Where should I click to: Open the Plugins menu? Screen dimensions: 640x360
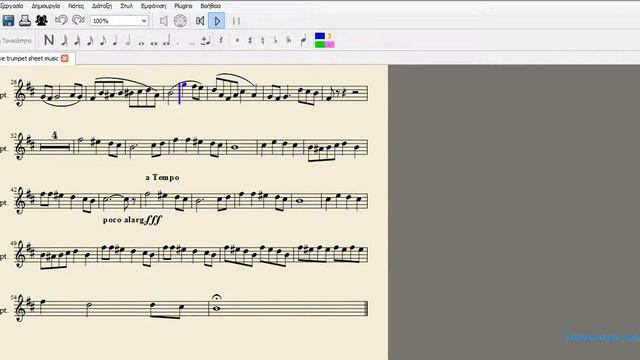[183, 6]
